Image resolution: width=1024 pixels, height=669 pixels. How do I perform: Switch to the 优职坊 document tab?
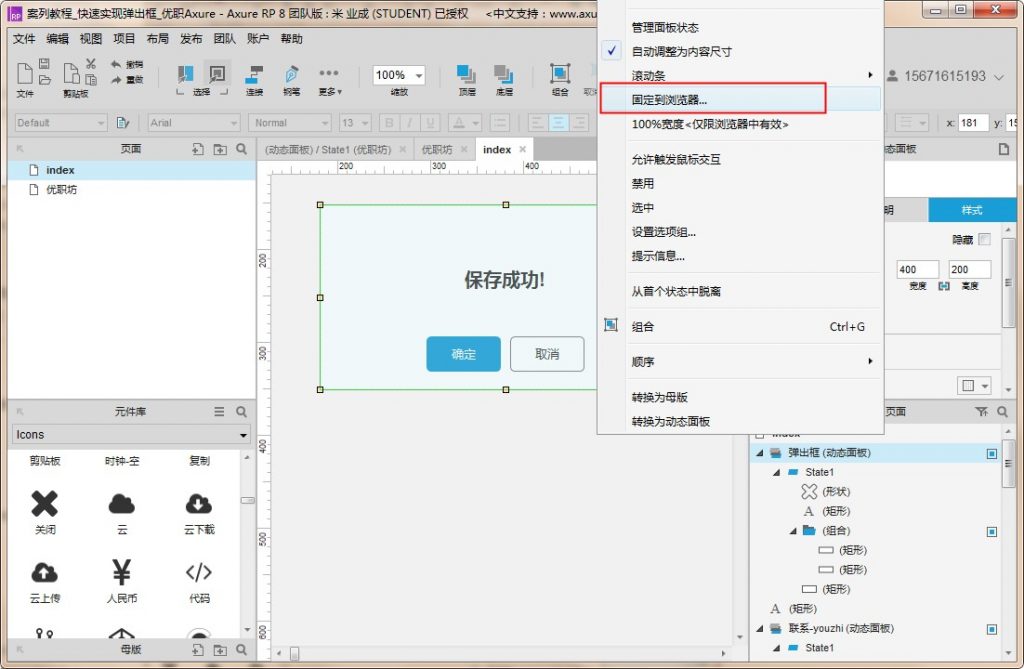tap(436, 149)
